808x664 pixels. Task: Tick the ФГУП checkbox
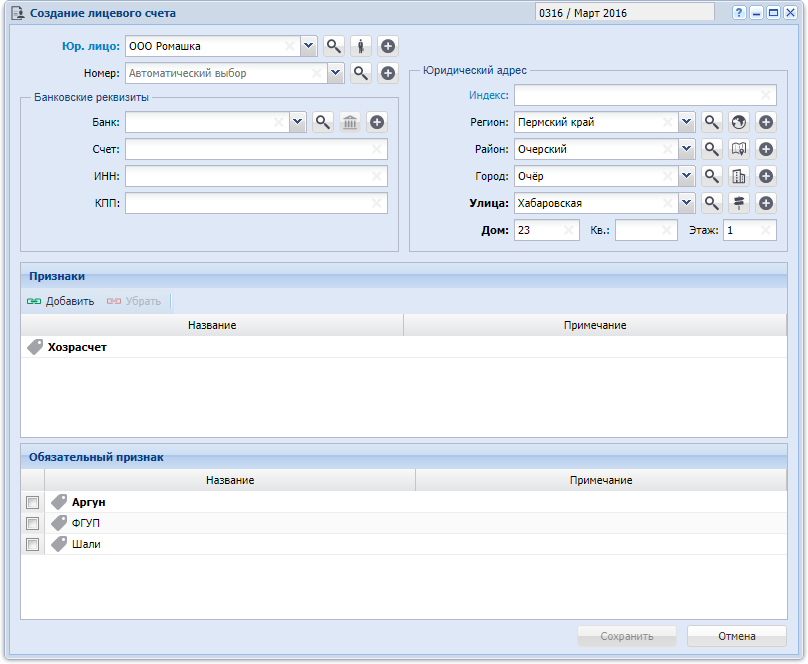[32, 523]
